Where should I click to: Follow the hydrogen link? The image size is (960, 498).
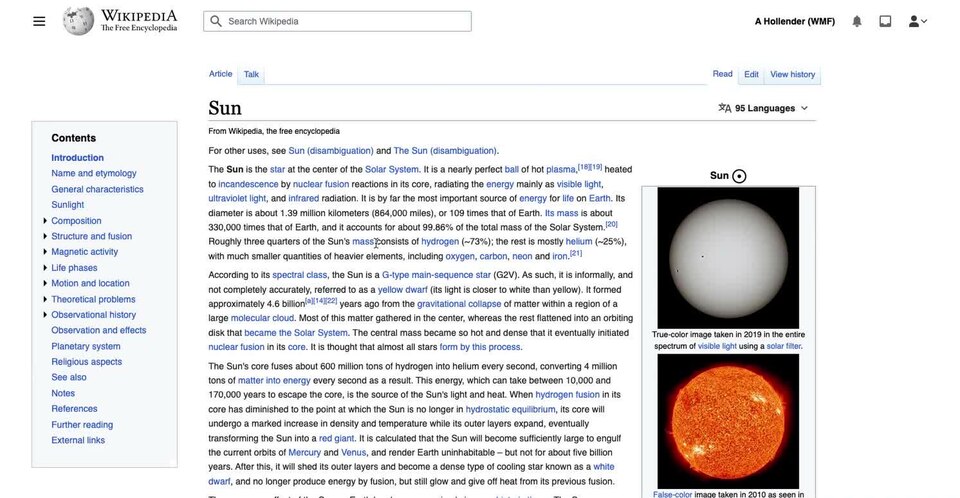(x=440, y=241)
